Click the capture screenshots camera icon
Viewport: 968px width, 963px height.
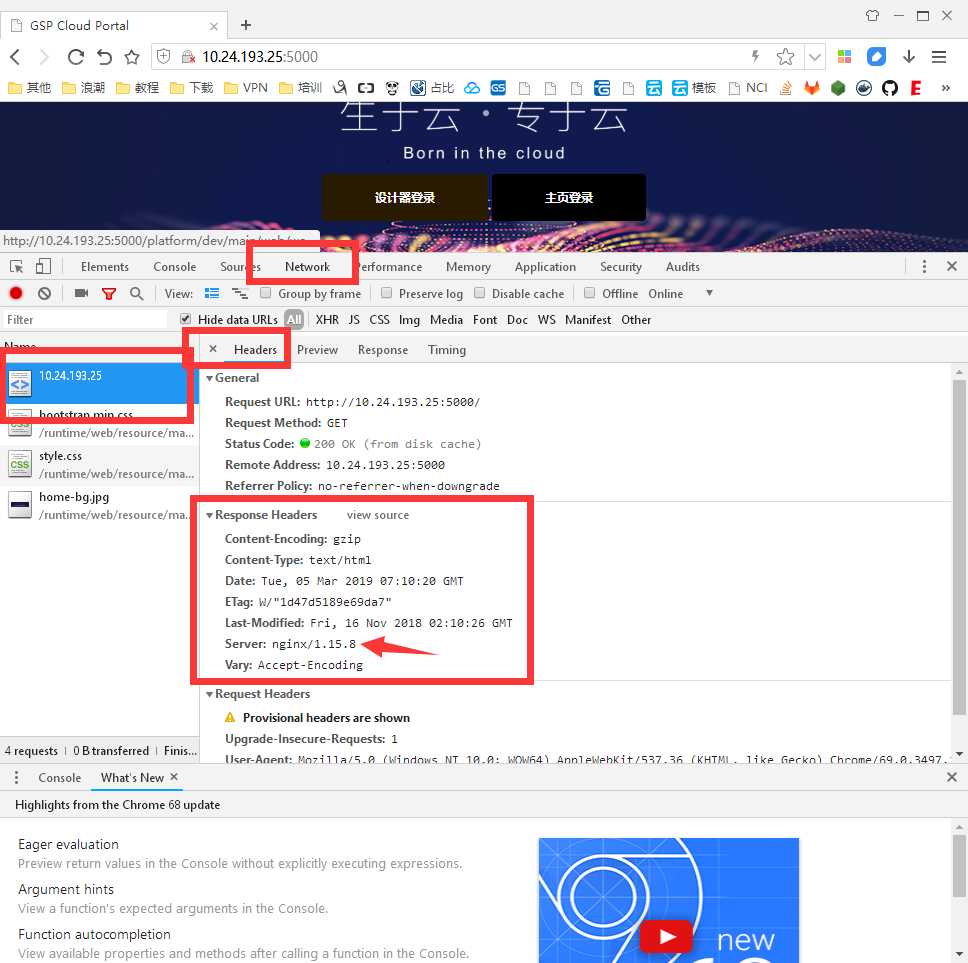tap(81, 293)
